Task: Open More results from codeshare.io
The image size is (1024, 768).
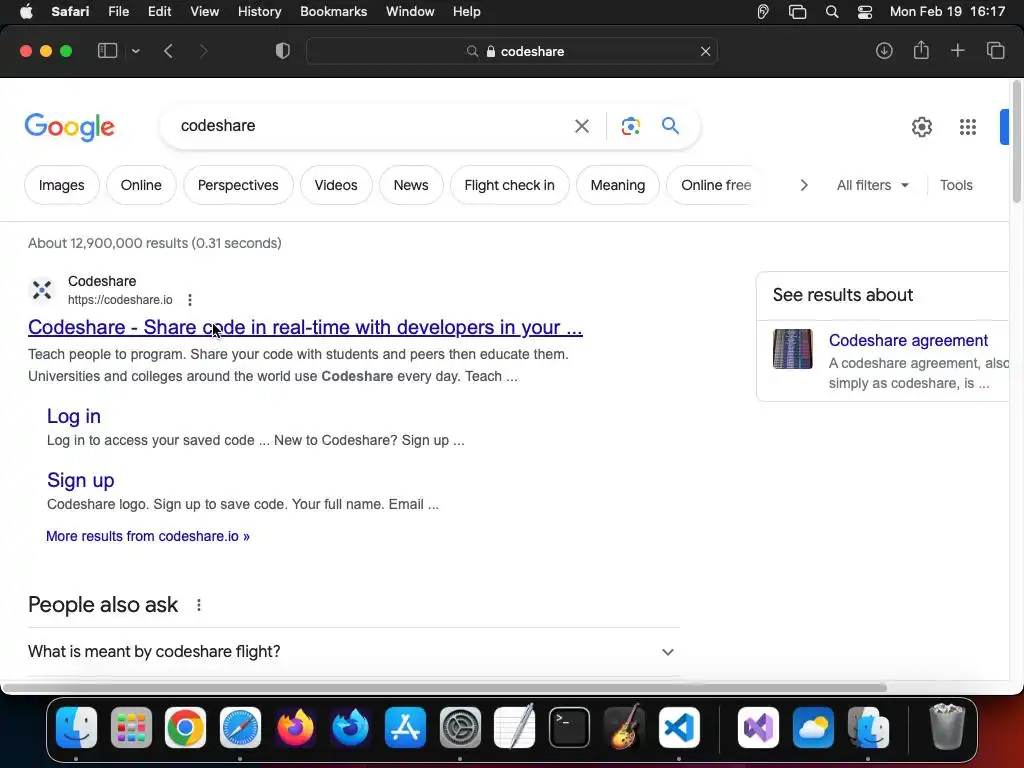Action: point(148,536)
